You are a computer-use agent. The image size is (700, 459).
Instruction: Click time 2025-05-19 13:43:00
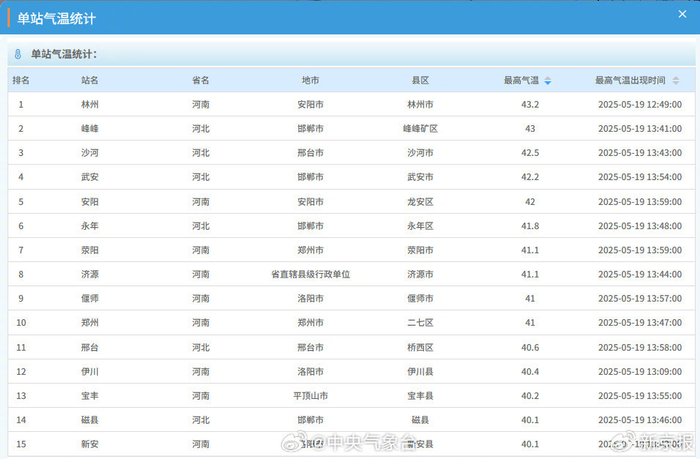(x=640, y=153)
